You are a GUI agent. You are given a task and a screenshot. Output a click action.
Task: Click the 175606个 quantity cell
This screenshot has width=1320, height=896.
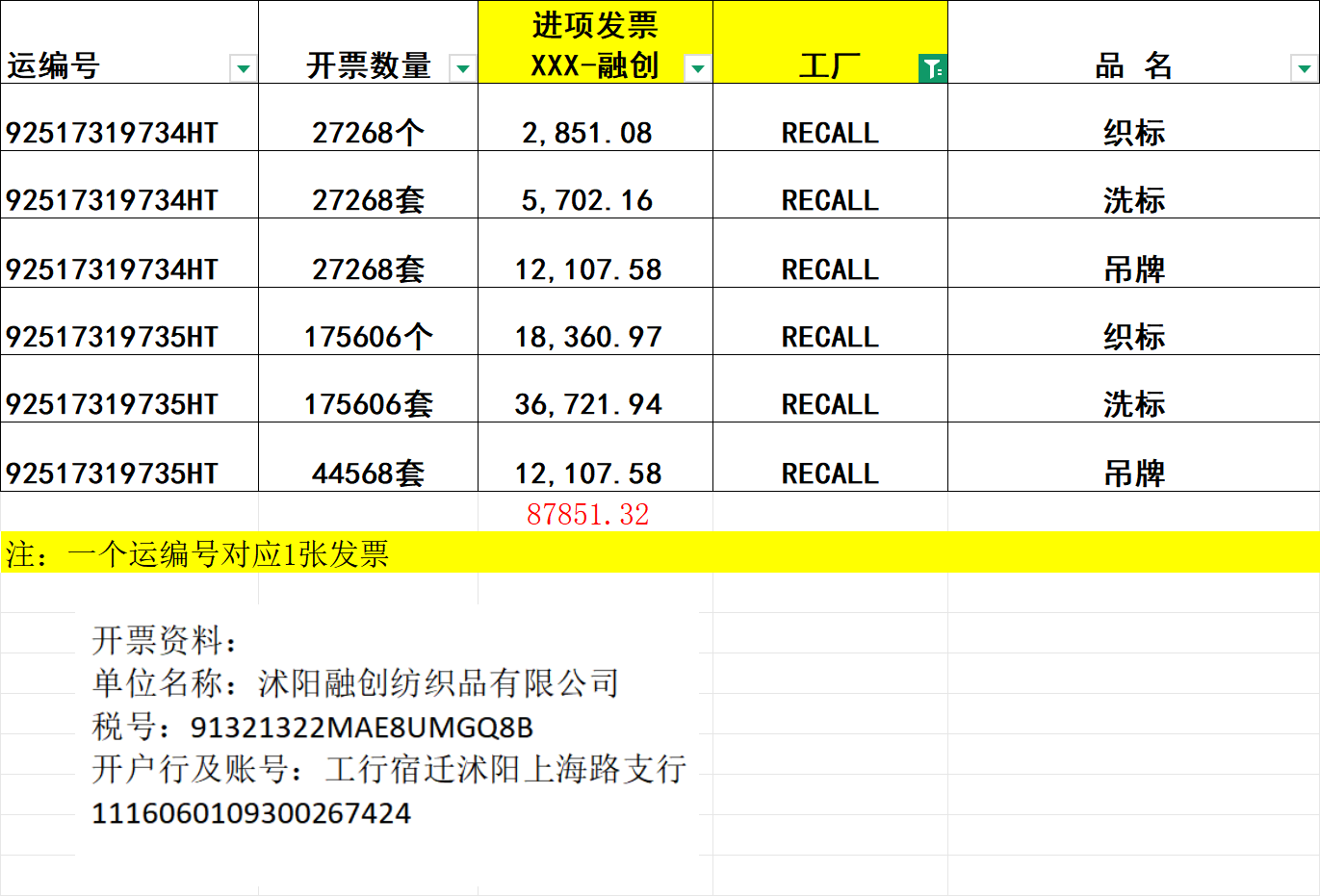point(368,336)
